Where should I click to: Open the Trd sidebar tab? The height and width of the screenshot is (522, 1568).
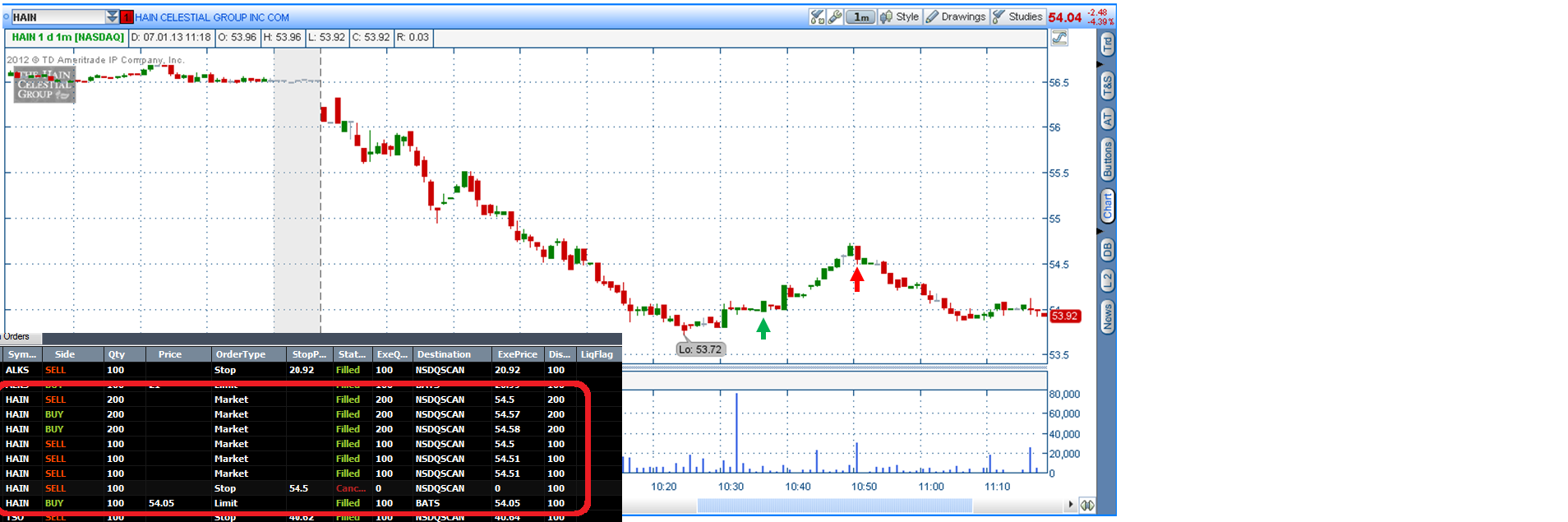coord(1107,44)
